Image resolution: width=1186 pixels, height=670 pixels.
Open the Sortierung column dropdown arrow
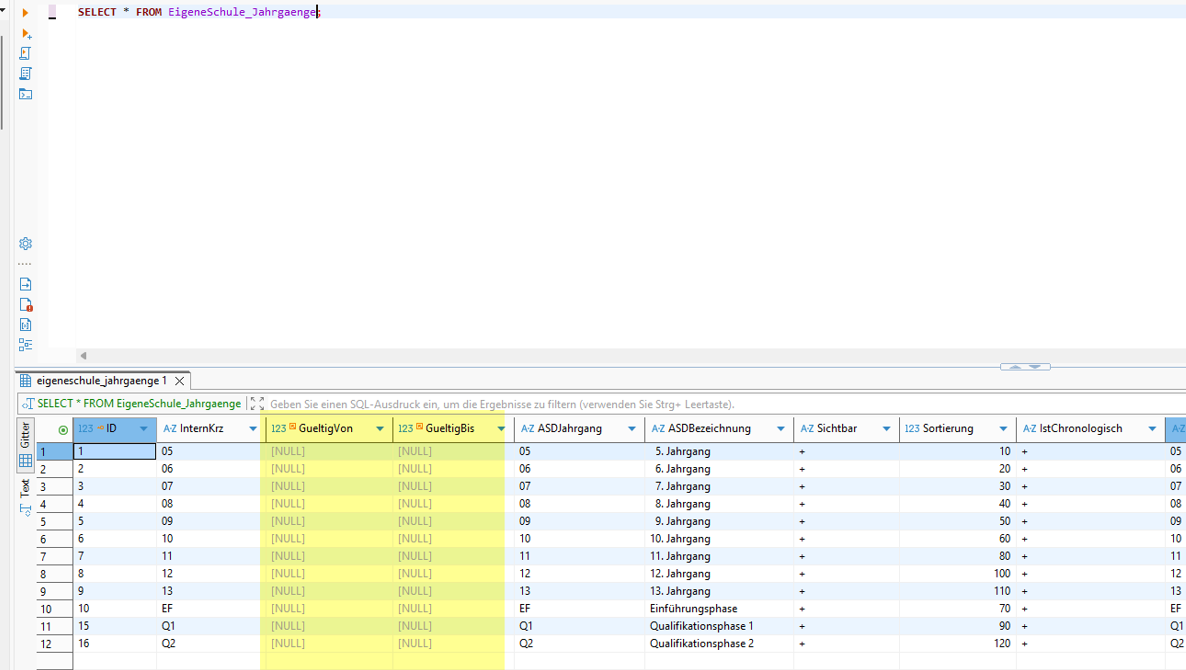click(x=1003, y=429)
